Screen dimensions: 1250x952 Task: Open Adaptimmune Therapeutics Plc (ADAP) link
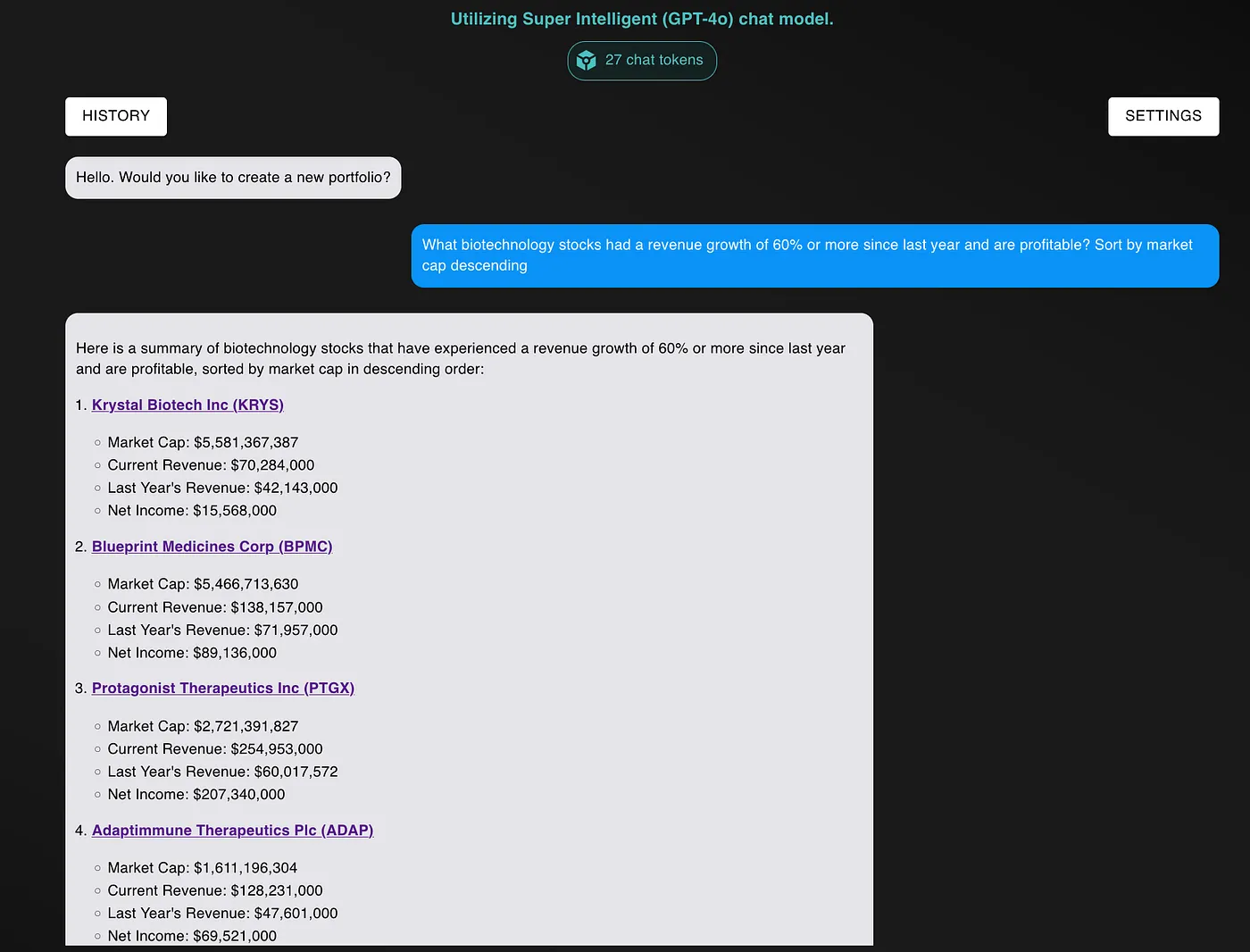[x=232, y=830]
